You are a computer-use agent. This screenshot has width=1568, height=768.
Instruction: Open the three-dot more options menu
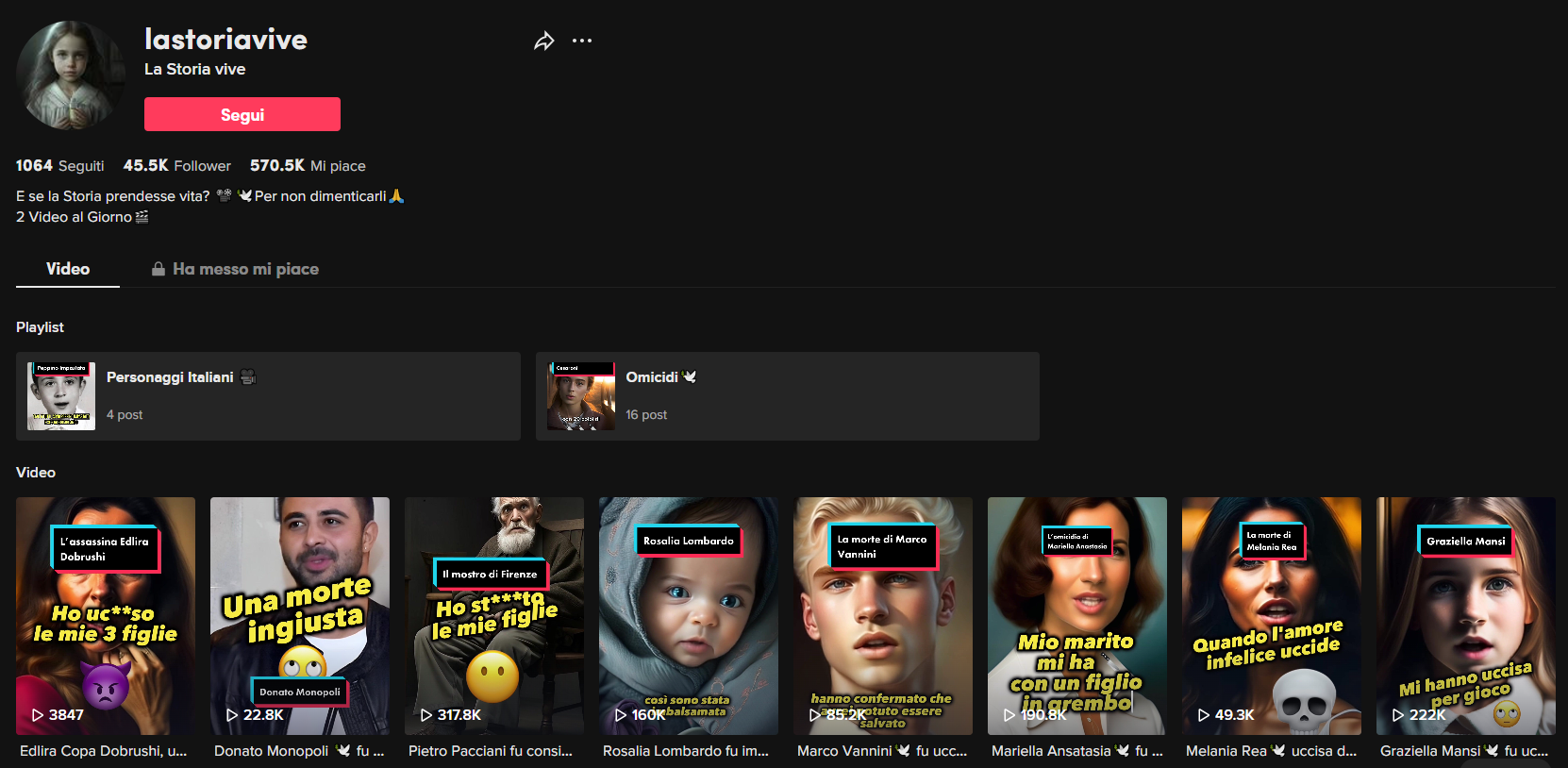tap(582, 41)
